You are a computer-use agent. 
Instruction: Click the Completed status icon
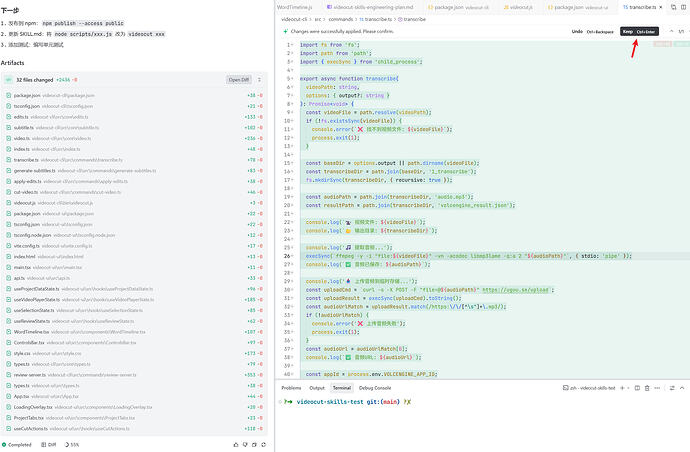pyautogui.click(x=5, y=444)
